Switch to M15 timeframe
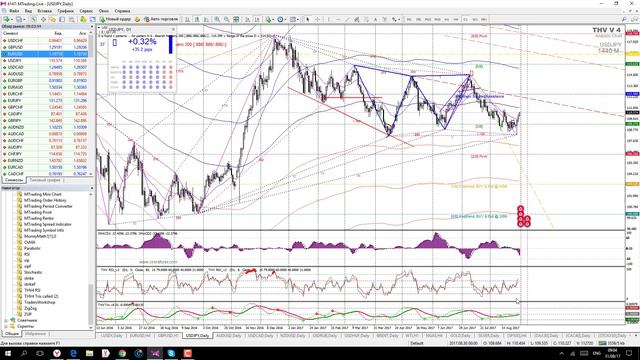The width and height of the screenshot is (640, 360). (428, 19)
